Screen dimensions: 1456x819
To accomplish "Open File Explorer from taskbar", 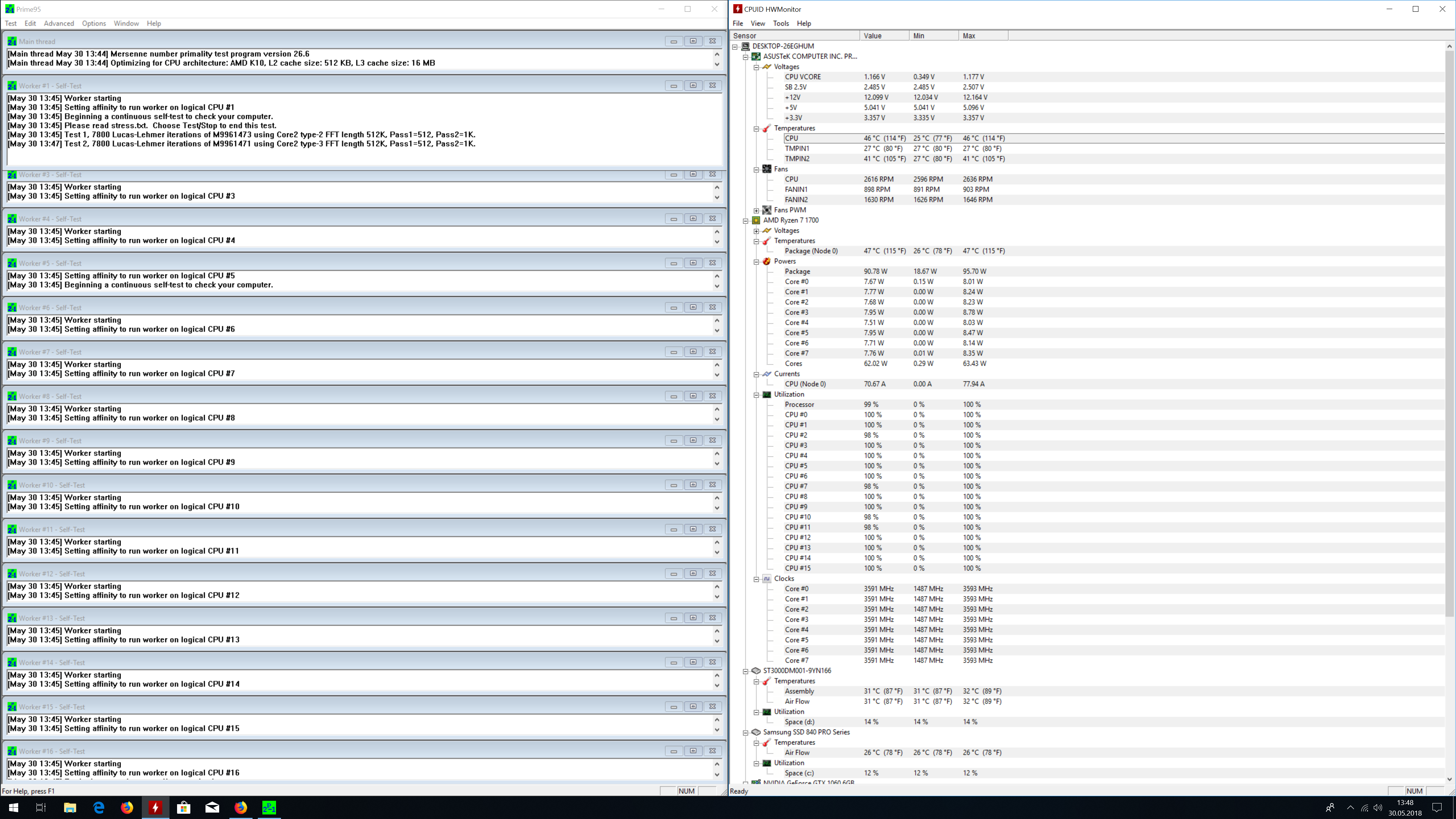I will click(69, 807).
